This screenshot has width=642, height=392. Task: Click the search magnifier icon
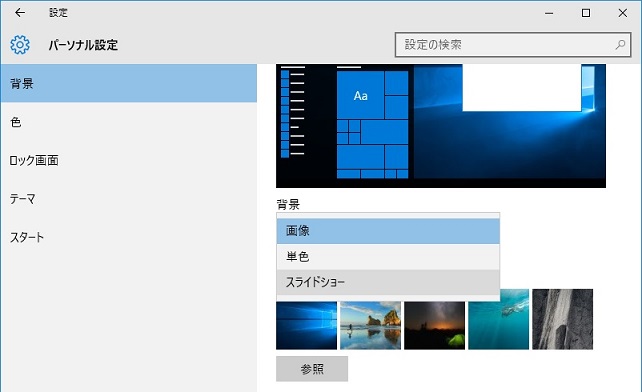point(620,45)
